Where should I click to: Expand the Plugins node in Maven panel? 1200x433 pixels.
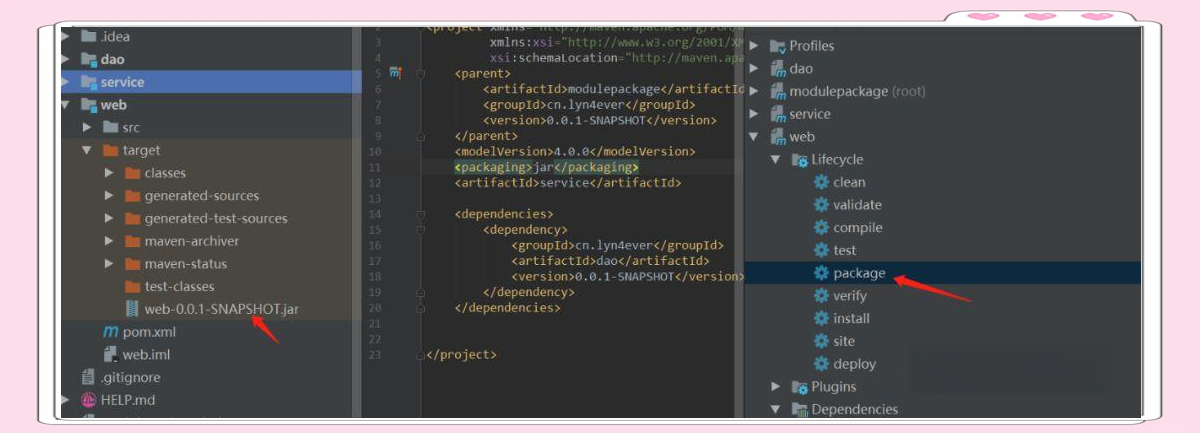click(776, 387)
